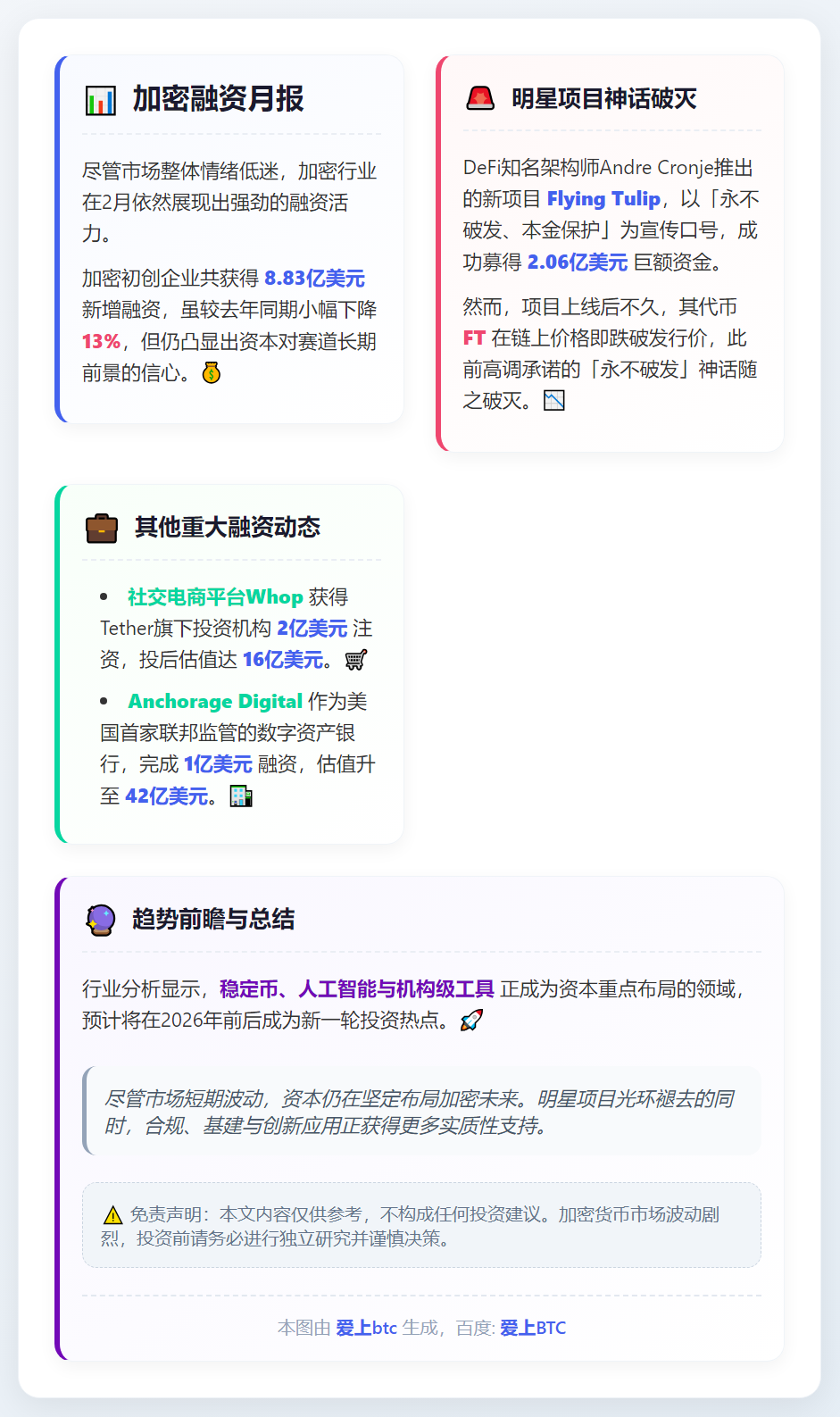
Task: Click the 免责声明 disclaimer box text
Action: pyautogui.click(x=421, y=1226)
